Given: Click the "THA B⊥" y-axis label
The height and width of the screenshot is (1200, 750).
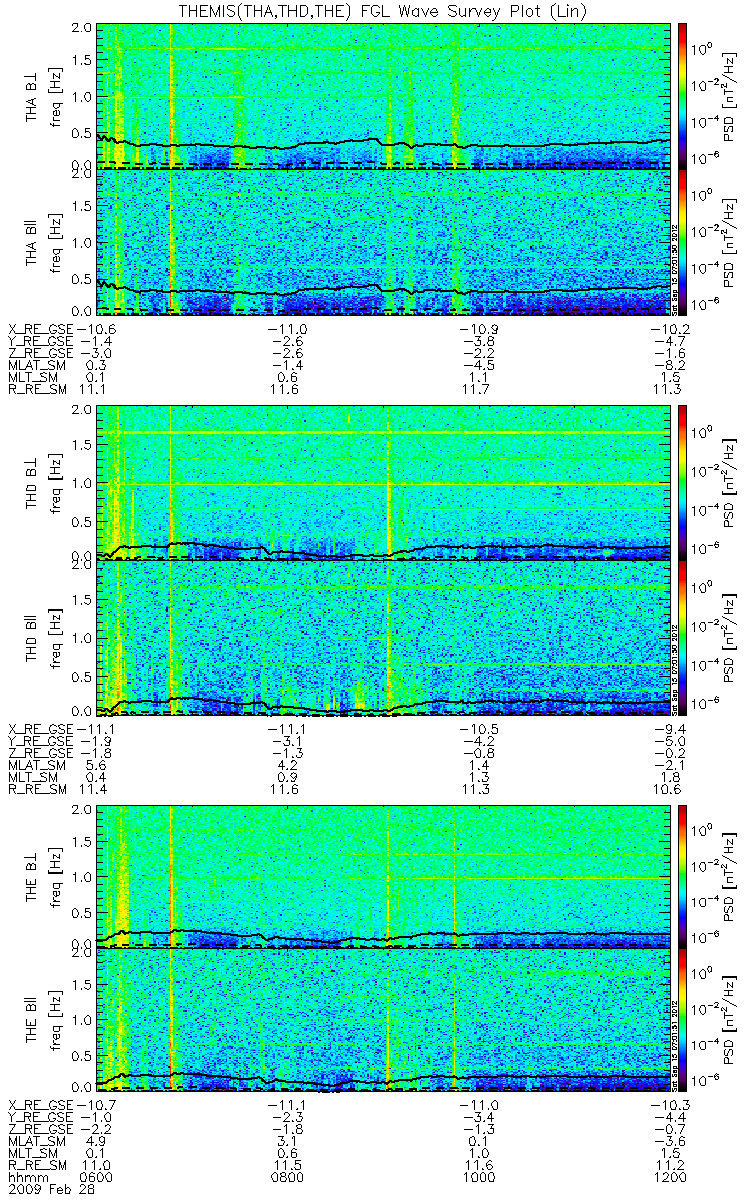Looking at the screenshot, I should [33, 96].
